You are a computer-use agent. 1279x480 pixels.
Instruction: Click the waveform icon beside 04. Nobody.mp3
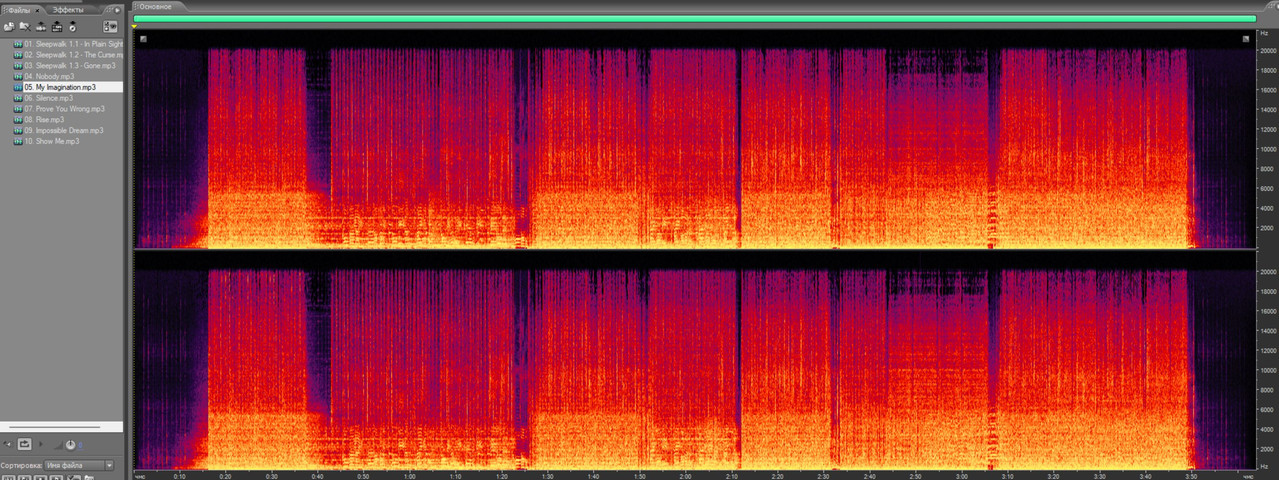click(18, 76)
